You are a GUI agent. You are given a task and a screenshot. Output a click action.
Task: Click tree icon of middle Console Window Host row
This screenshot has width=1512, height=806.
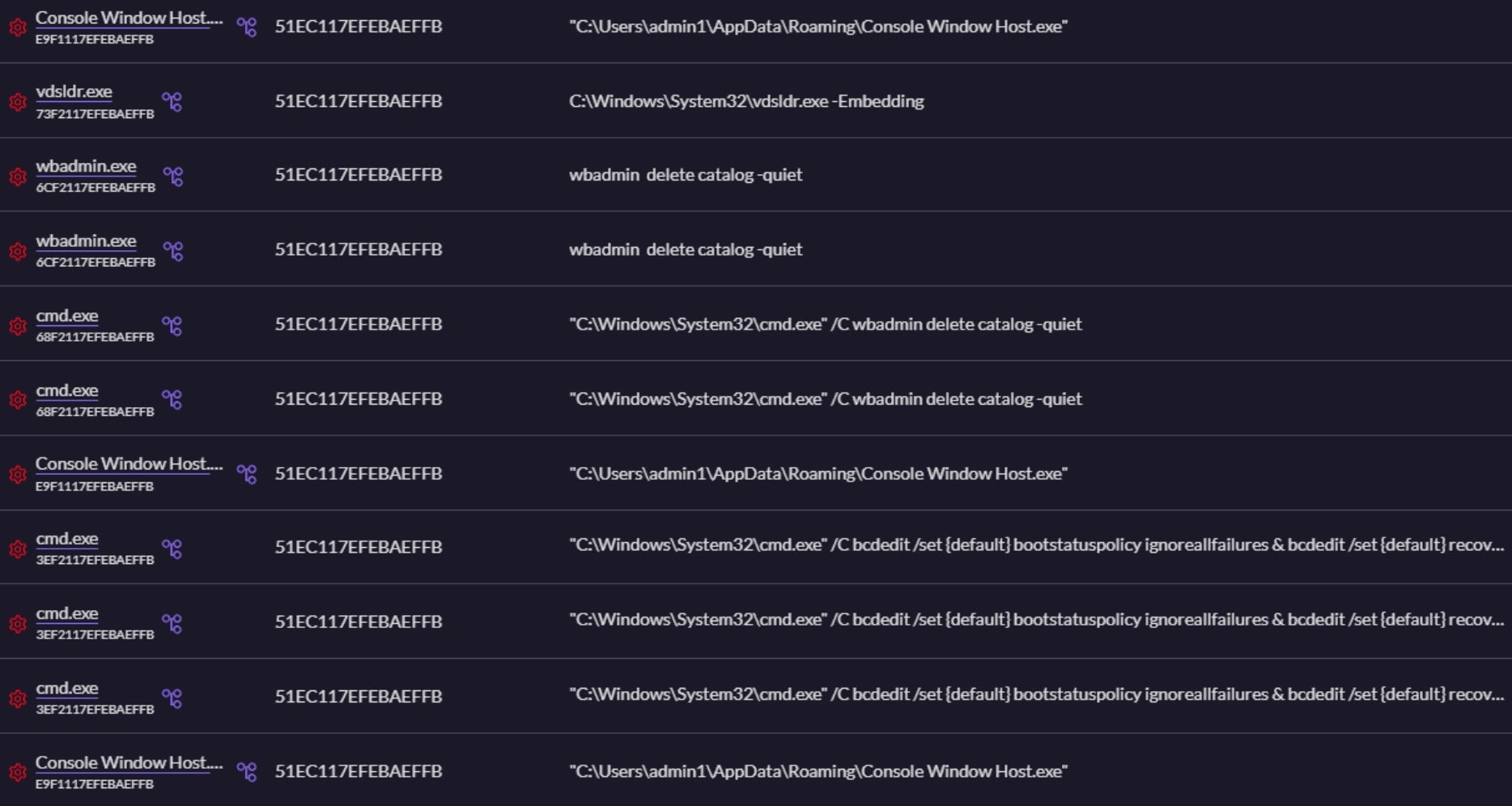[x=246, y=474]
